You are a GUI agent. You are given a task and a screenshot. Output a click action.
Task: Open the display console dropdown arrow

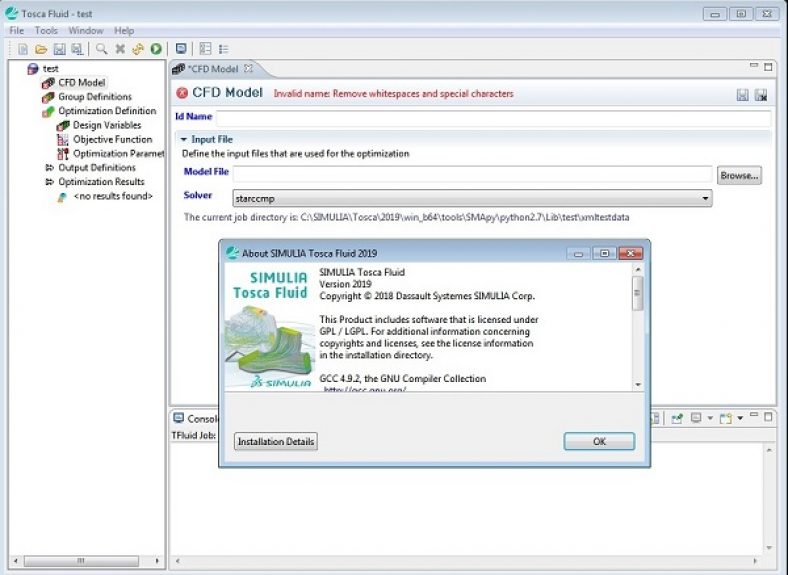coord(710,418)
